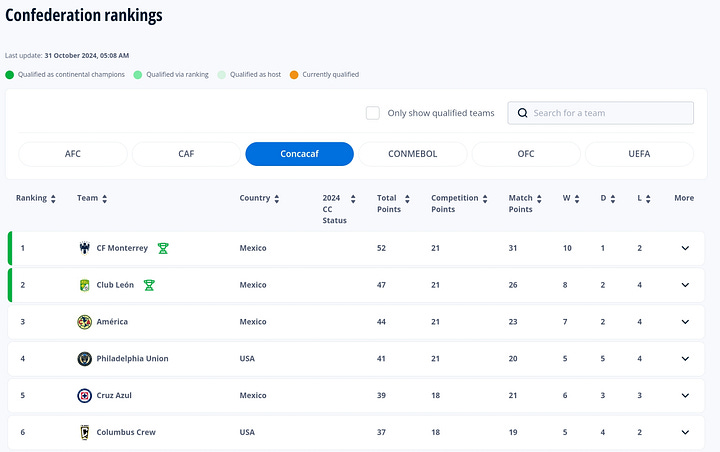This screenshot has width=720, height=452.
Task: Open the Columbus Crew team name
Action: tap(126, 432)
